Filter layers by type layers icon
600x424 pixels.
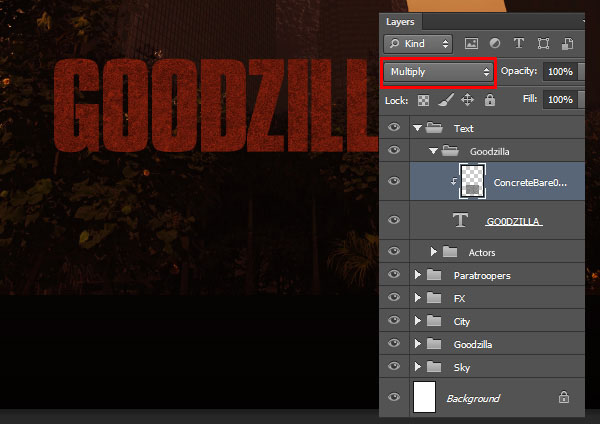pos(519,43)
